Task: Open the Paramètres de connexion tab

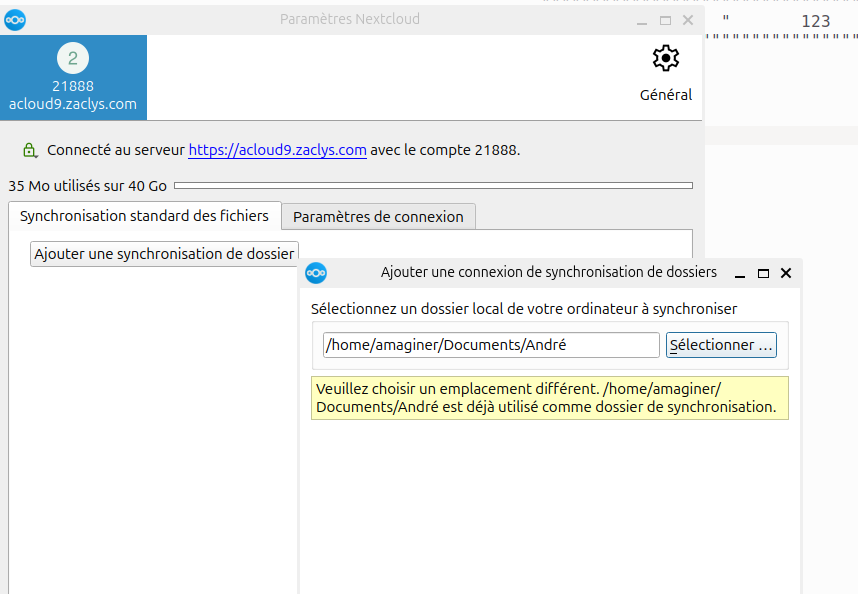Action: click(x=378, y=216)
